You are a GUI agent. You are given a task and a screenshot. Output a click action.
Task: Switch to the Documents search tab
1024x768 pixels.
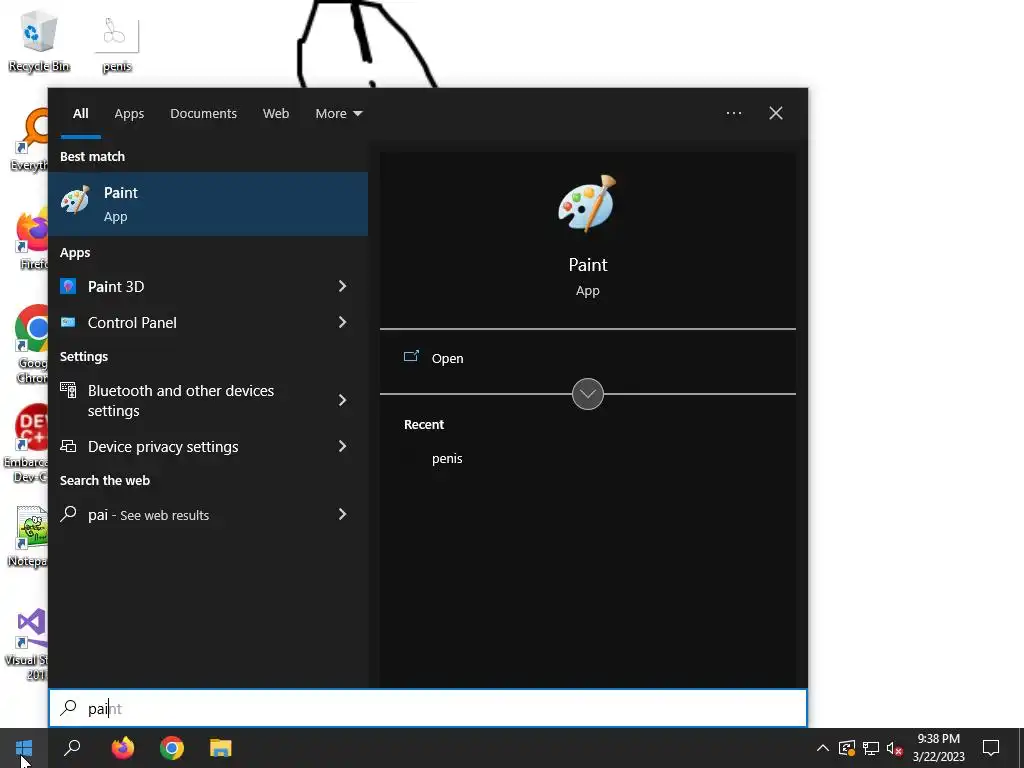203,114
